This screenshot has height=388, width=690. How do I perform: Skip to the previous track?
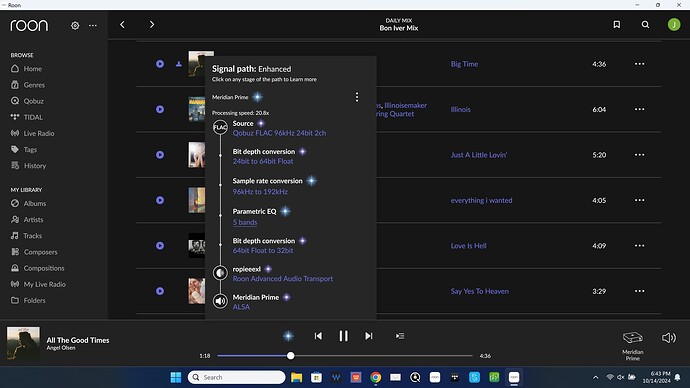point(318,336)
